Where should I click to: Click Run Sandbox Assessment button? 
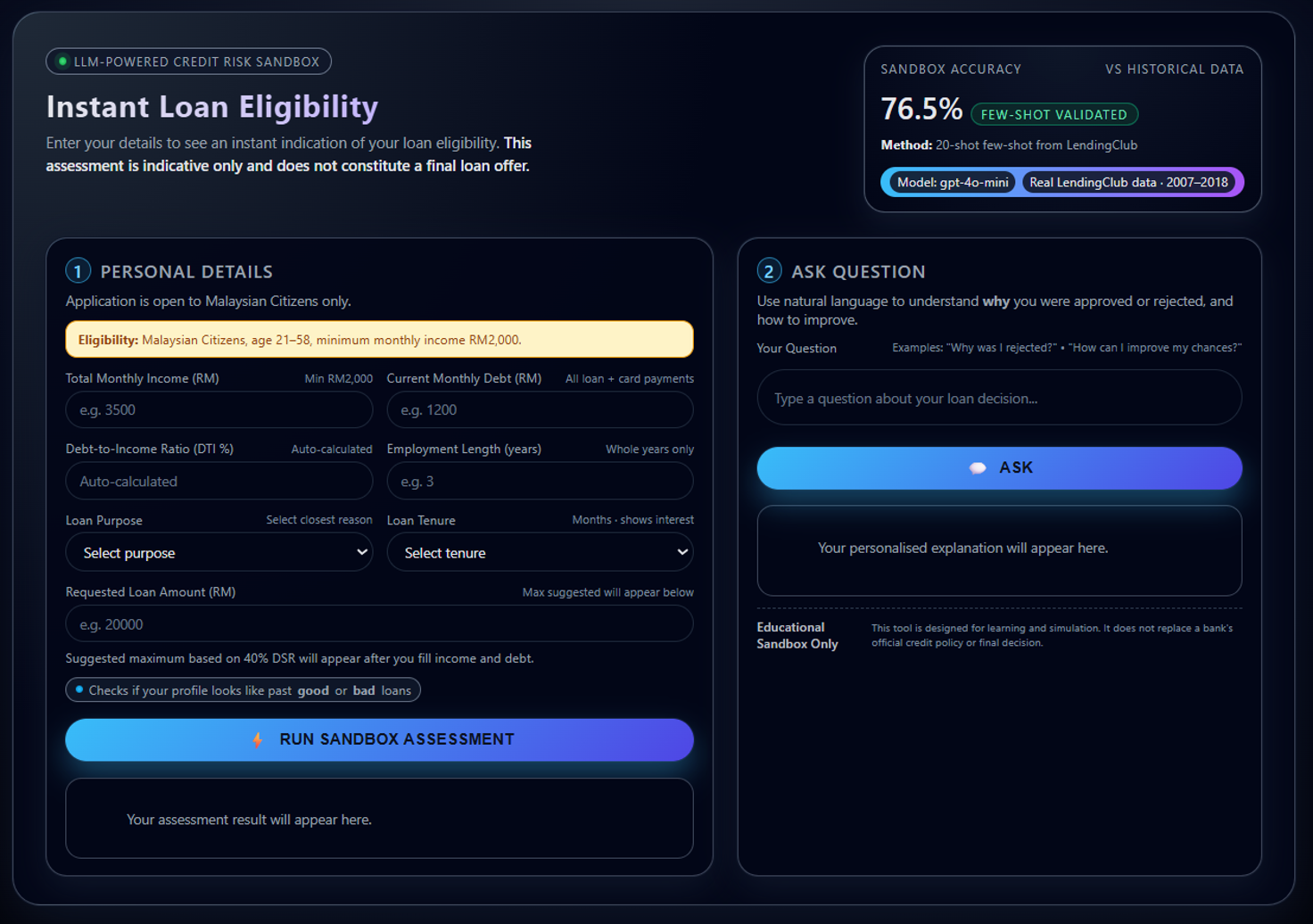click(379, 739)
